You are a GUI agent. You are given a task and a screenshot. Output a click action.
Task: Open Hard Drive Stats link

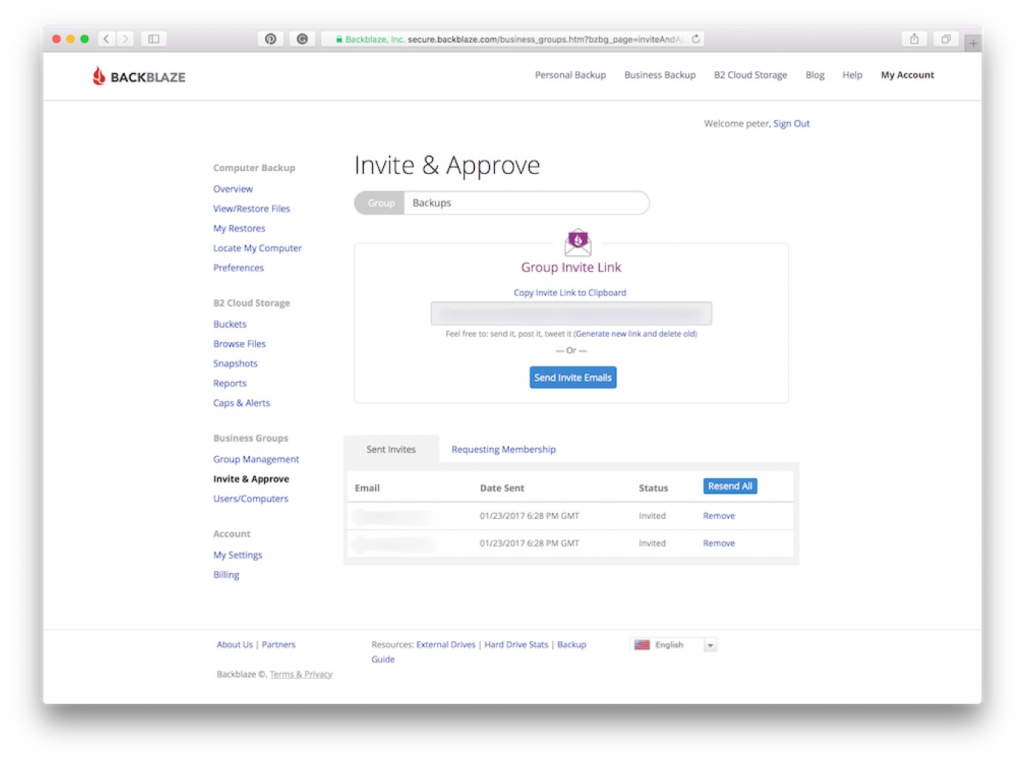[x=516, y=645]
